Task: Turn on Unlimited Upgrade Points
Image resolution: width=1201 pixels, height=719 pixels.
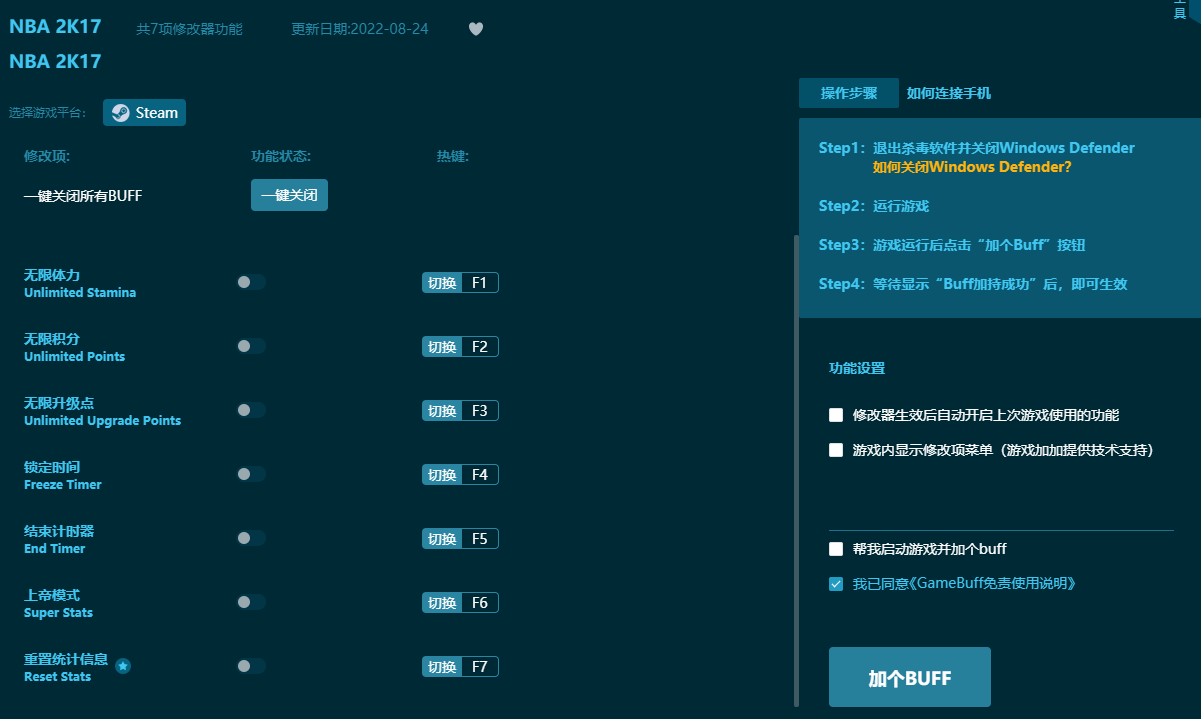Action: pyautogui.click(x=251, y=410)
